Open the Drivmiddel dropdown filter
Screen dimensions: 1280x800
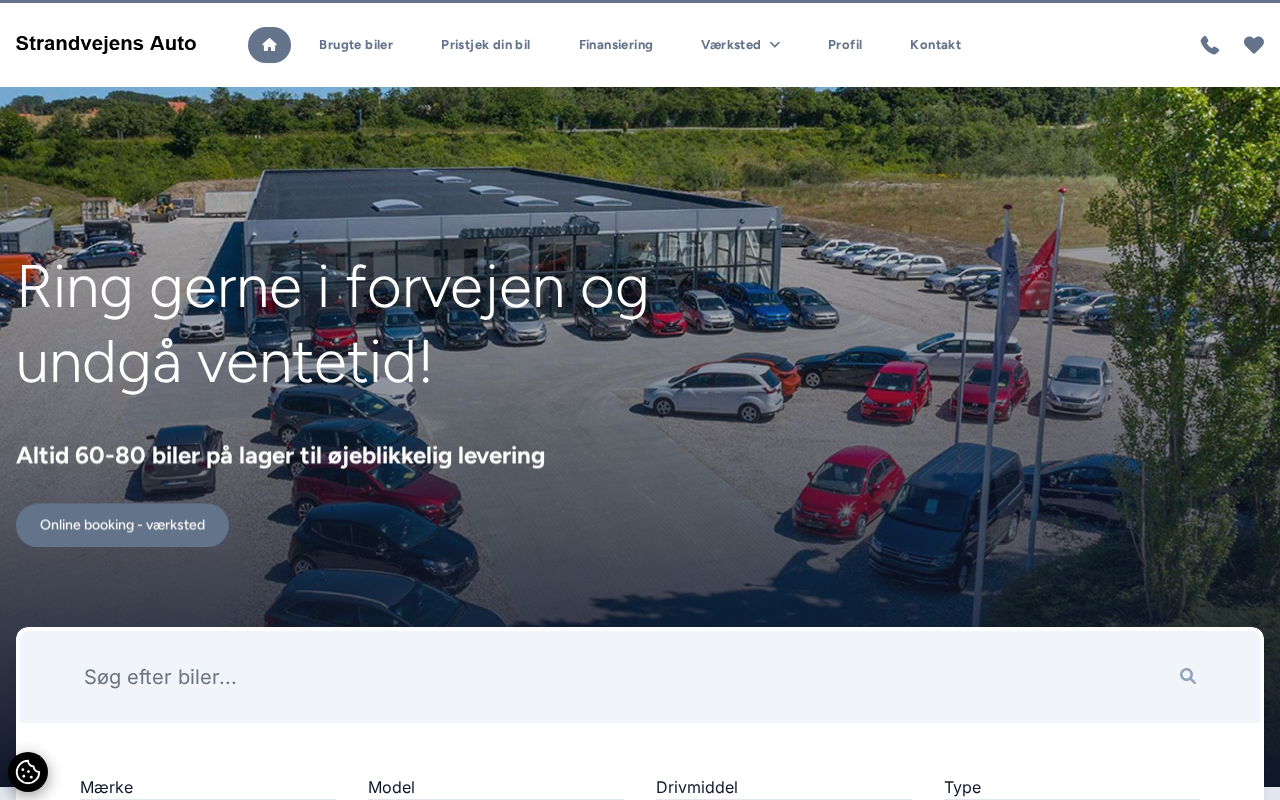point(784,788)
